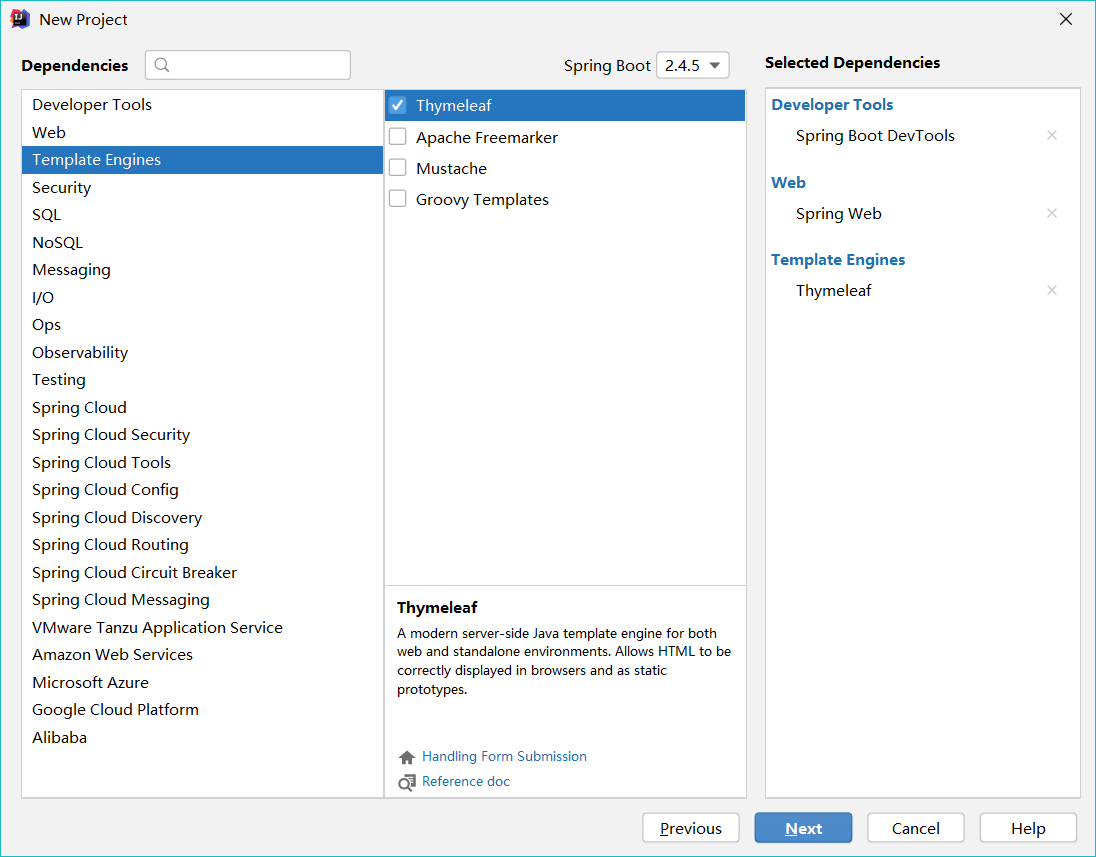Choose Spring Cloud Config category
The image size is (1096, 857).
[x=203, y=489]
